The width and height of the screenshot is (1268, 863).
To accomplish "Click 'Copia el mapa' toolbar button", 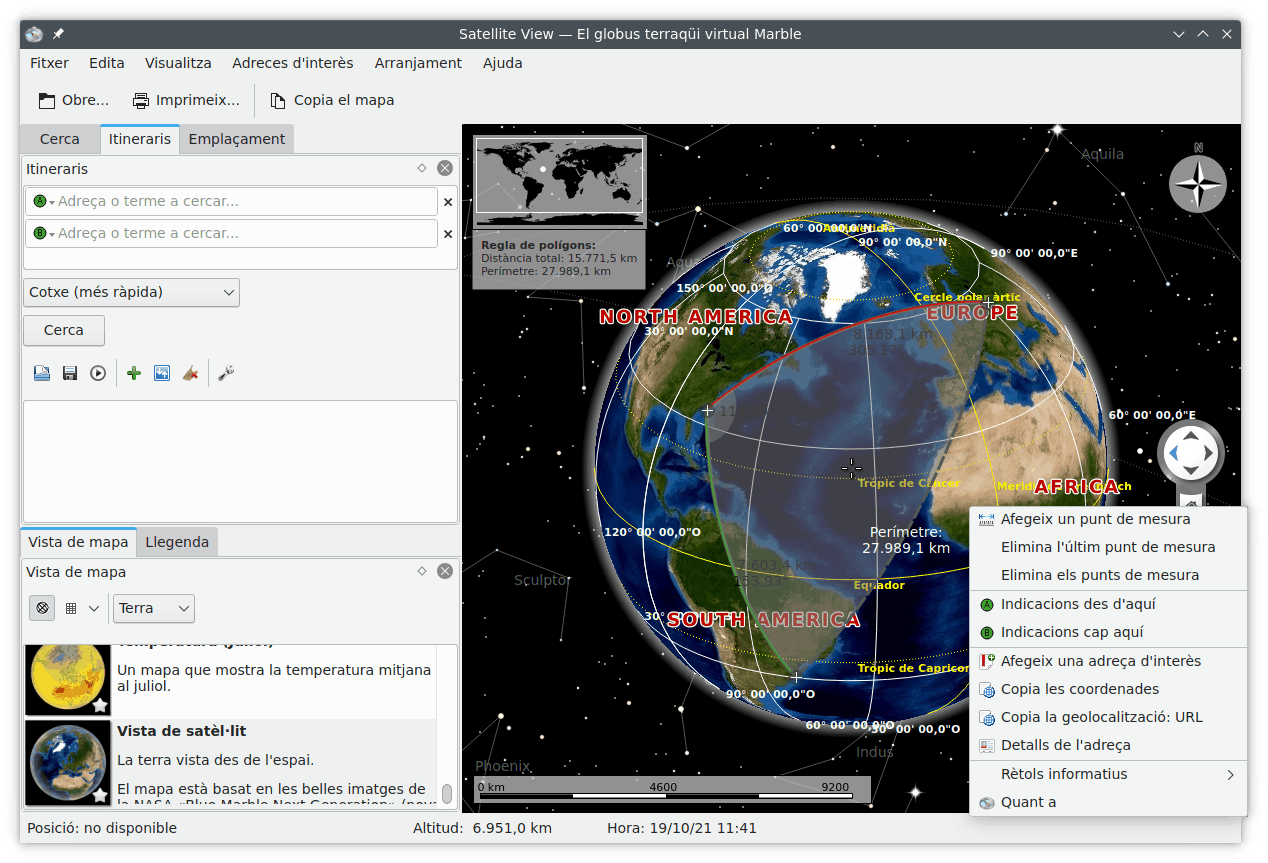I will (x=332, y=100).
